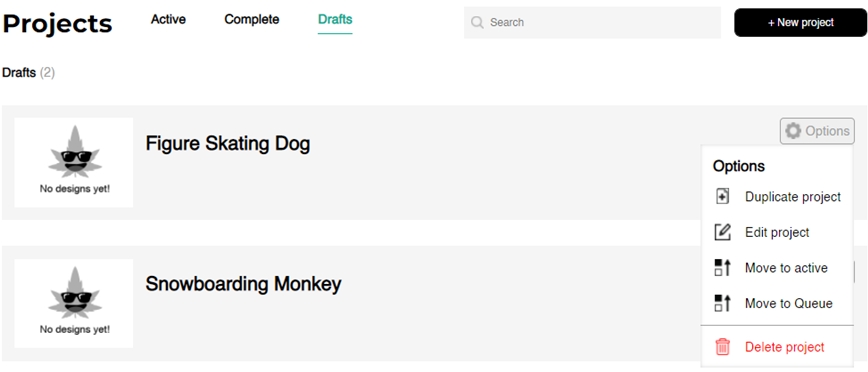The image size is (868, 372).
Task: Open the Snowboarding Monkey project title
Action: point(243,284)
